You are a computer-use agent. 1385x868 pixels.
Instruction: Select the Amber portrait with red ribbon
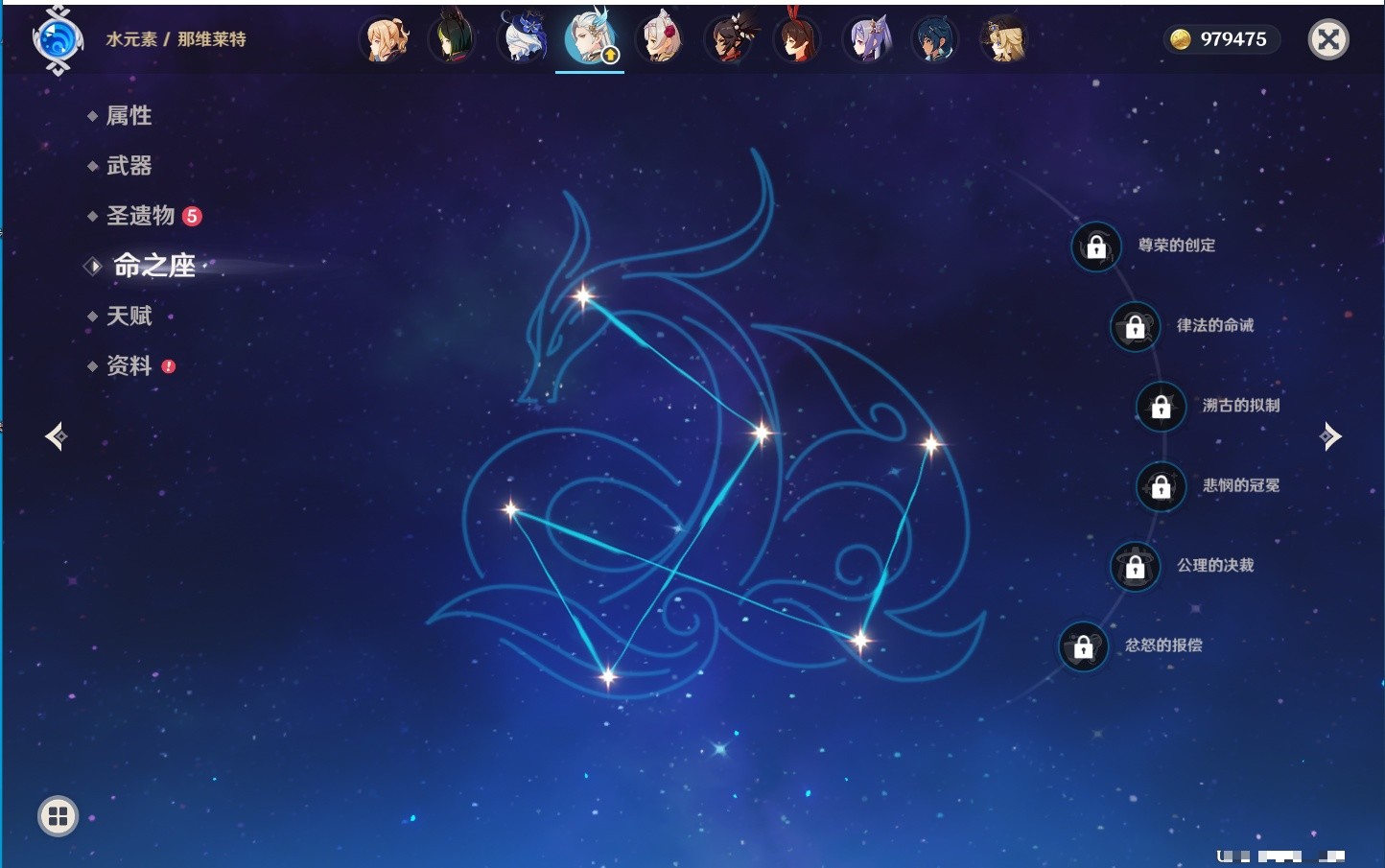pyautogui.click(x=798, y=39)
